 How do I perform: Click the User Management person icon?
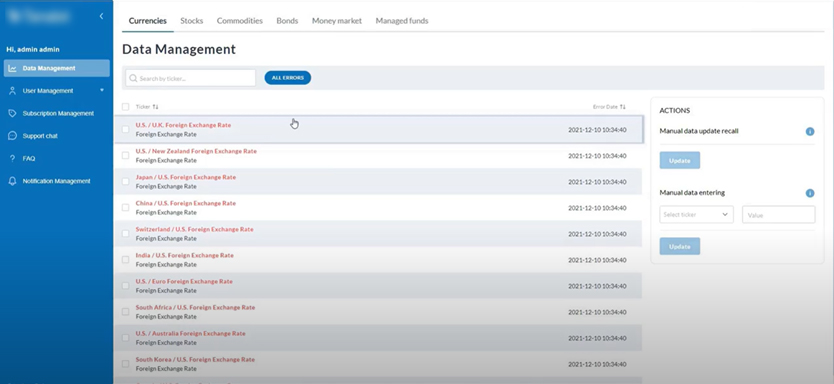[13, 91]
